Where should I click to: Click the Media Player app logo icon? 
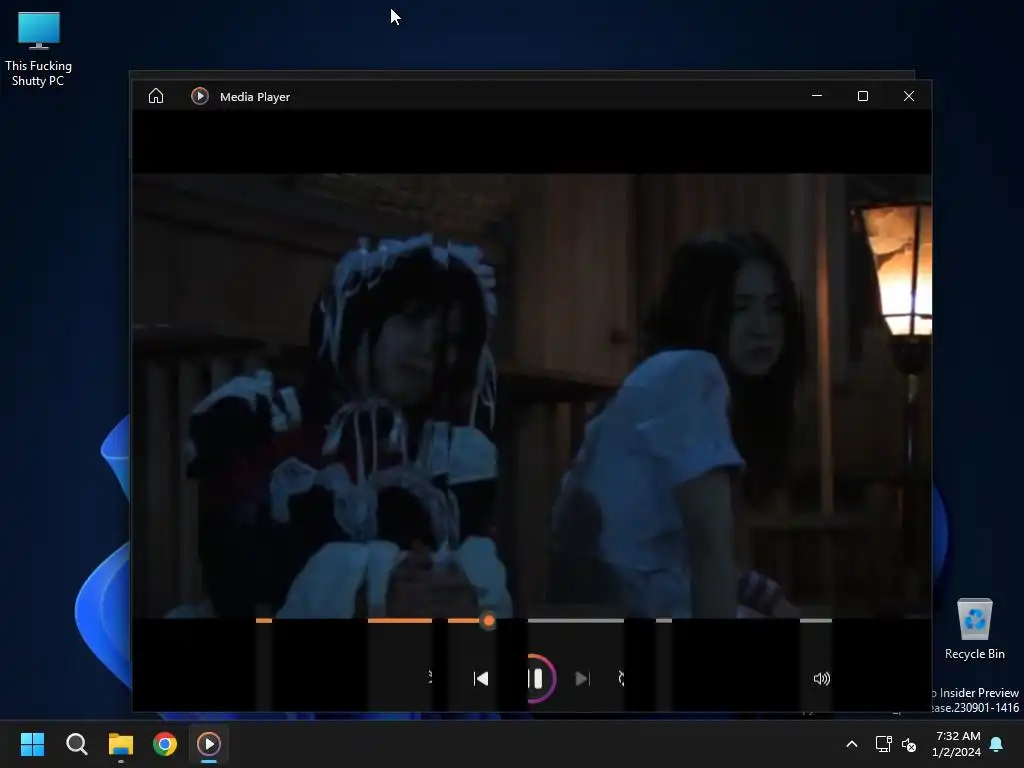[200, 96]
